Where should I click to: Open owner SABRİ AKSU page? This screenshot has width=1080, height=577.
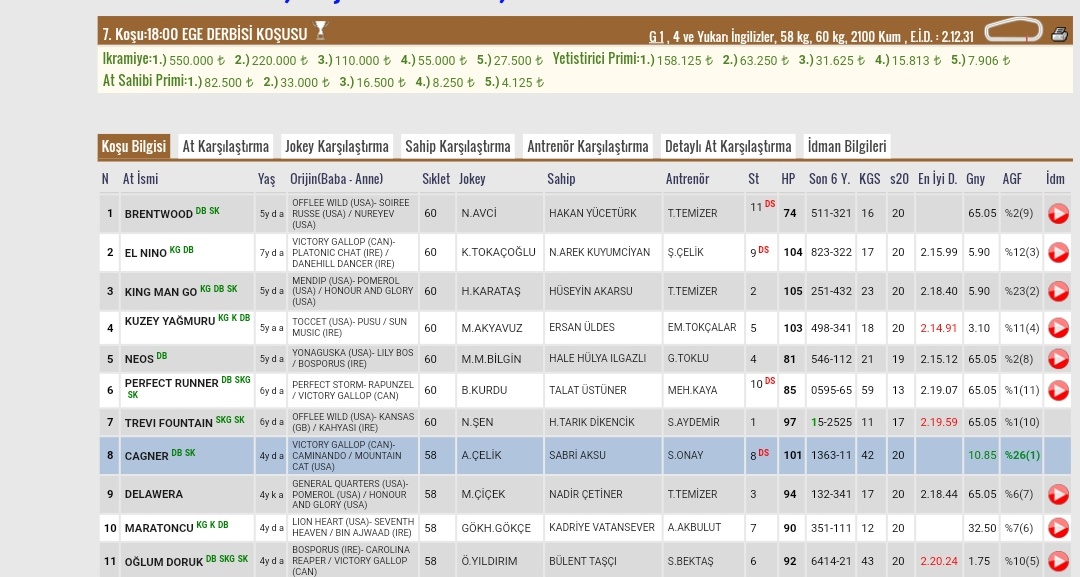[577, 455]
